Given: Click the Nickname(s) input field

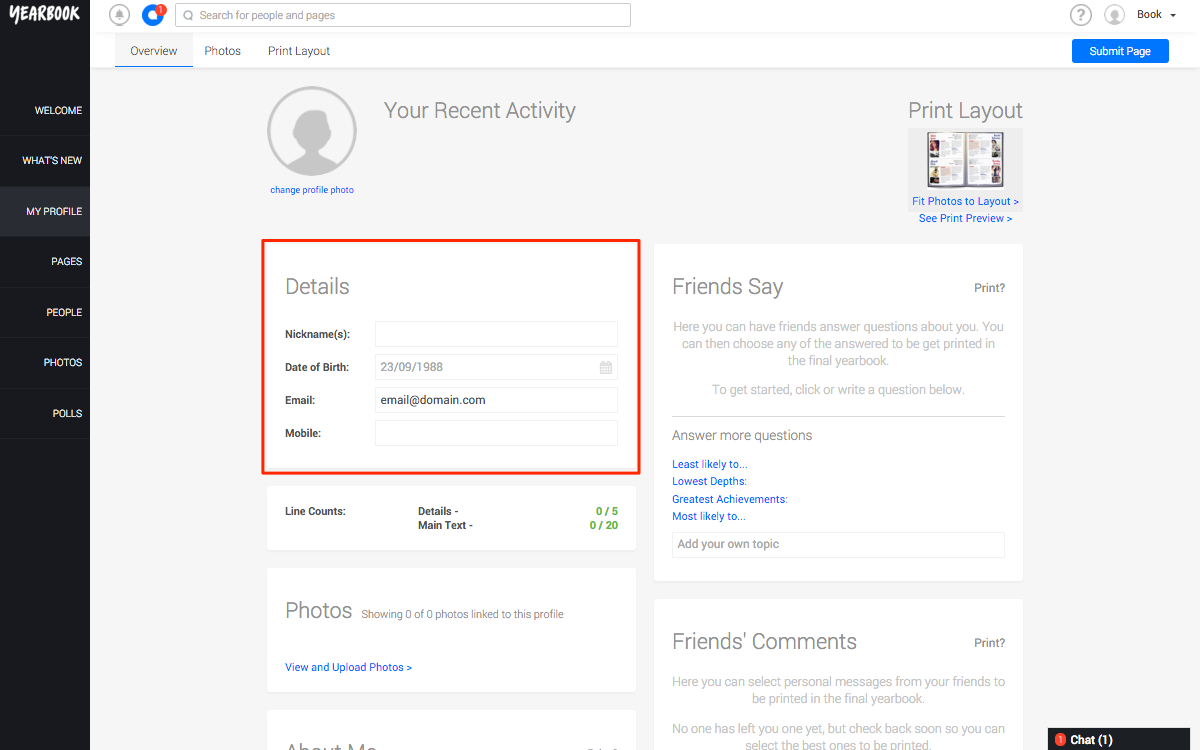Looking at the screenshot, I should (x=496, y=334).
